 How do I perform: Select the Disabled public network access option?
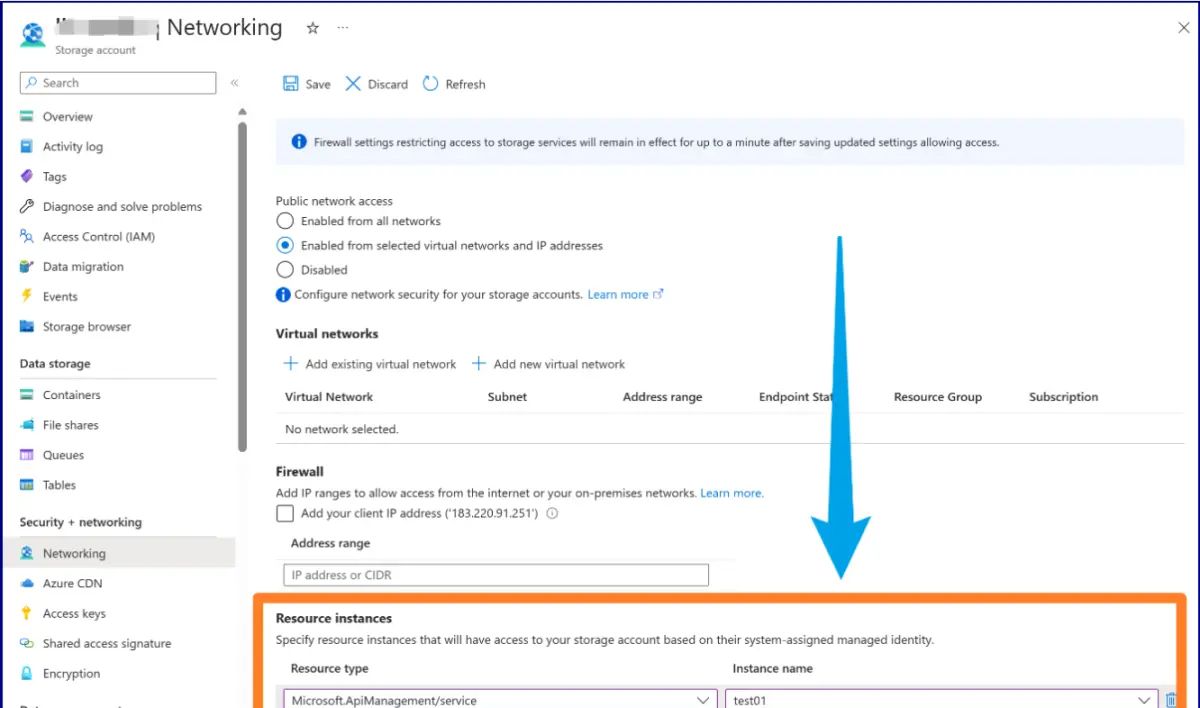click(x=285, y=270)
